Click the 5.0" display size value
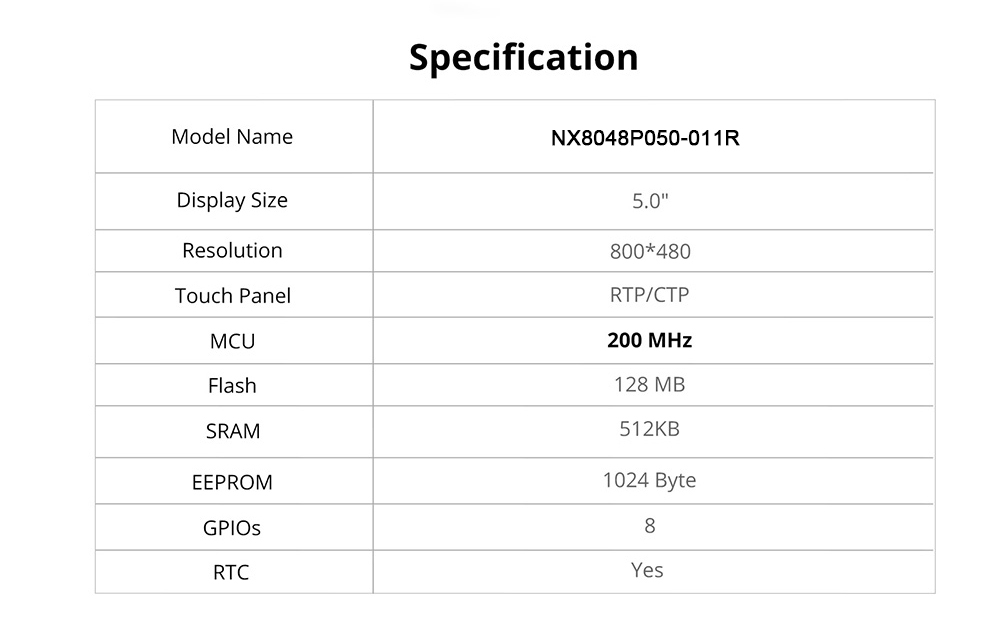This screenshot has height=644, width=1000. [650, 201]
